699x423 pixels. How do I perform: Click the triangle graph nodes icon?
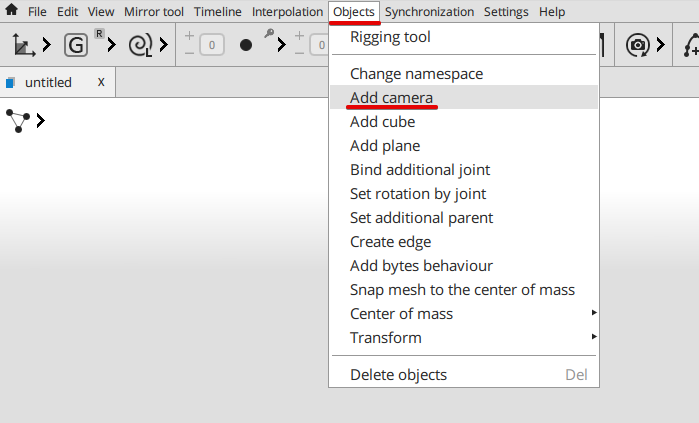18,121
